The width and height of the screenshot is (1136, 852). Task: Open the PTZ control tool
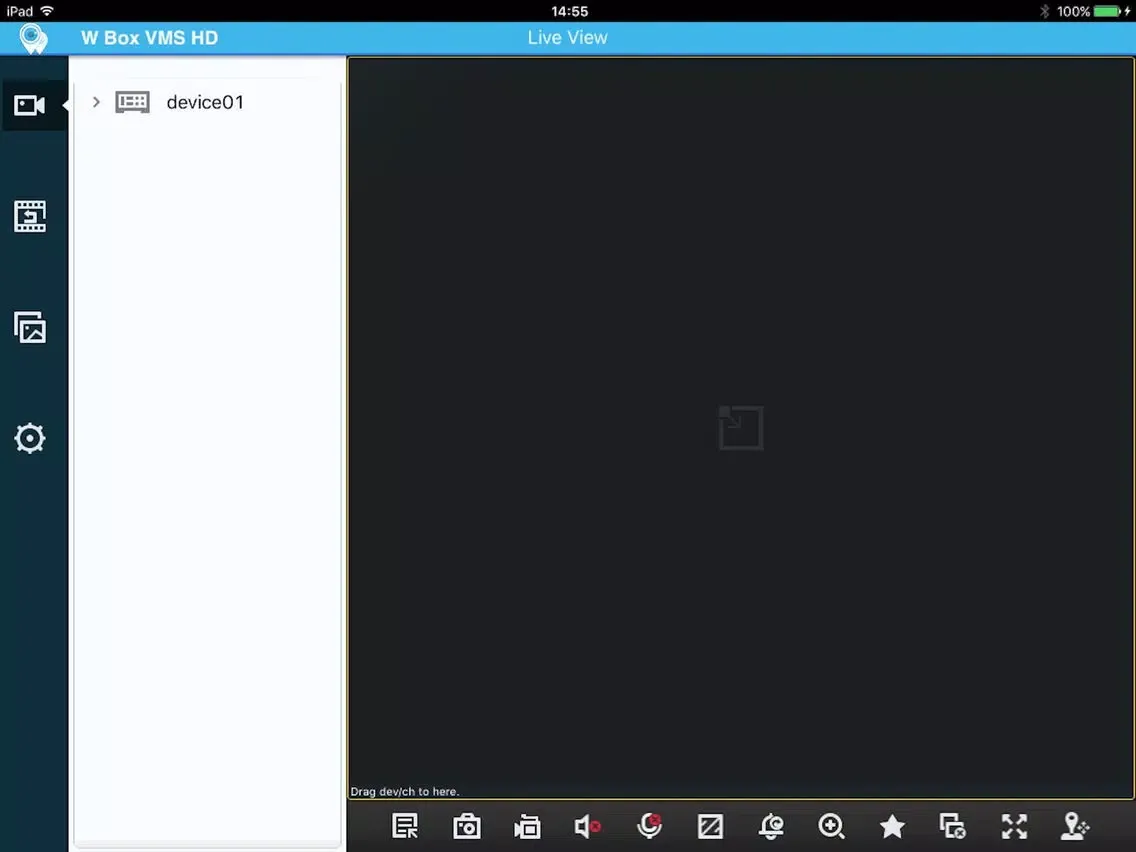coord(1075,826)
